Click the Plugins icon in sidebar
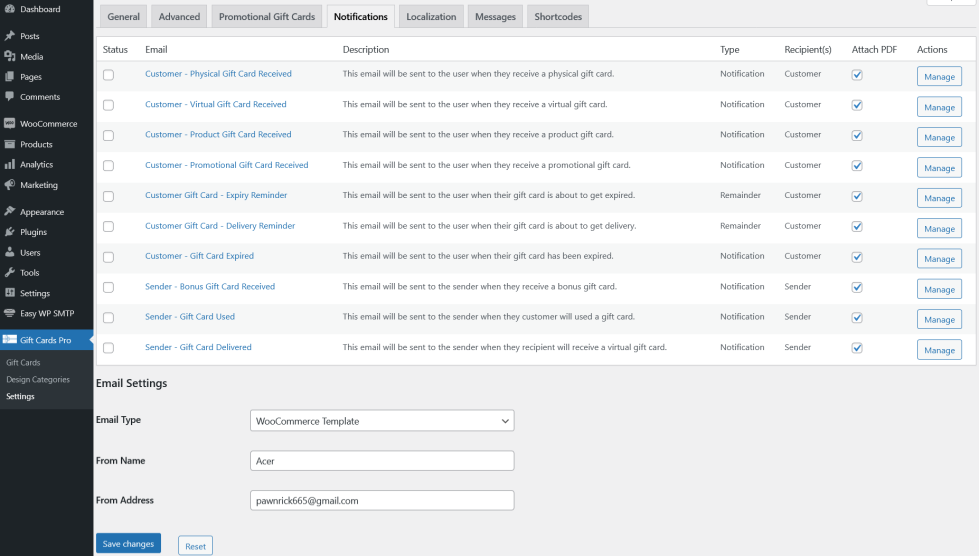The height and width of the screenshot is (556, 979). click(10, 232)
